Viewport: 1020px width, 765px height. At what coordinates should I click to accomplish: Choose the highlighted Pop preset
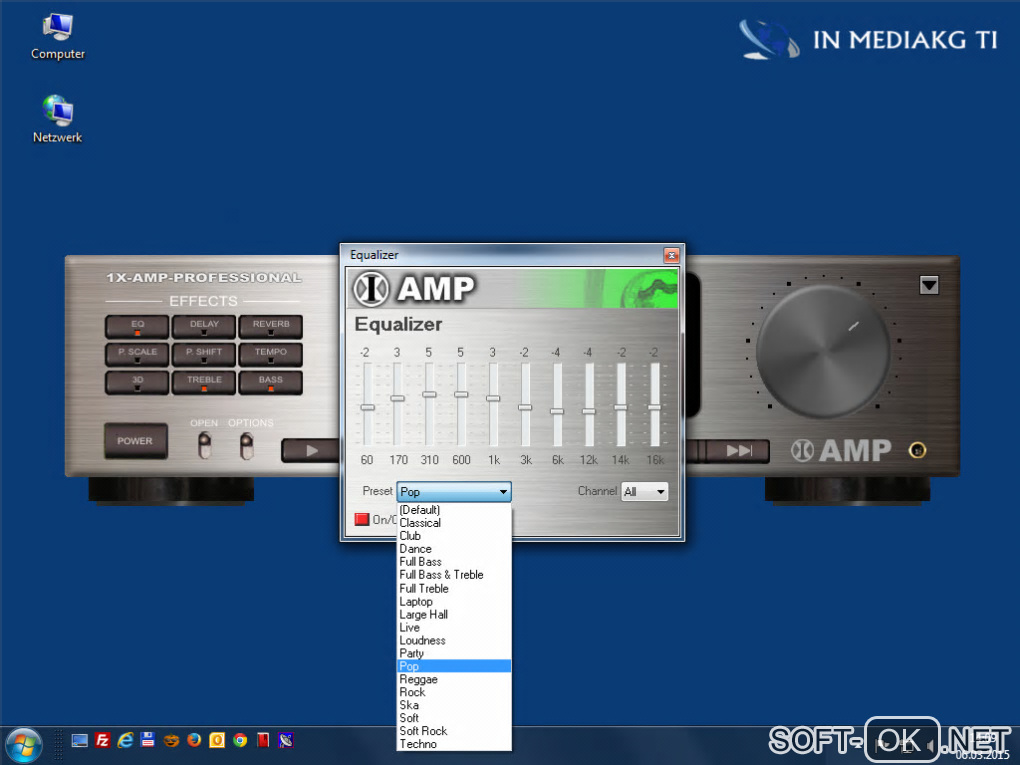(454, 666)
